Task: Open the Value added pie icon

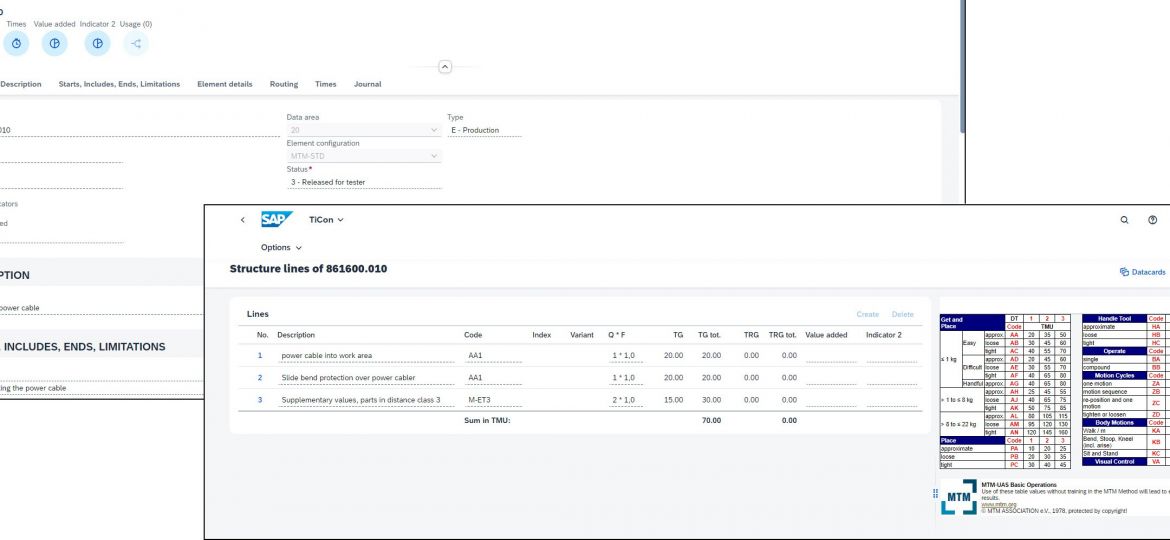Action: coord(55,43)
